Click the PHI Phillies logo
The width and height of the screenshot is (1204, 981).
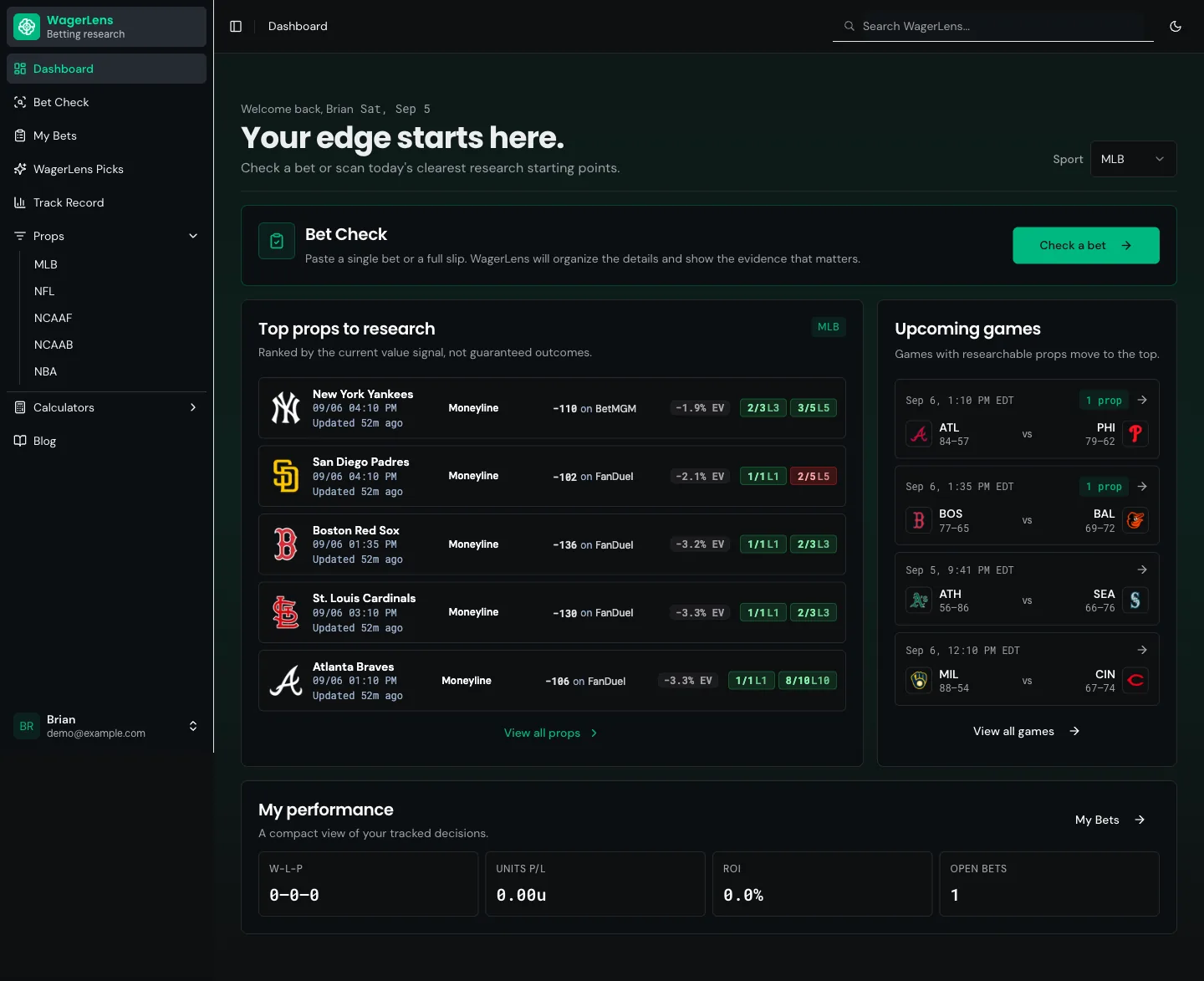pos(1135,434)
